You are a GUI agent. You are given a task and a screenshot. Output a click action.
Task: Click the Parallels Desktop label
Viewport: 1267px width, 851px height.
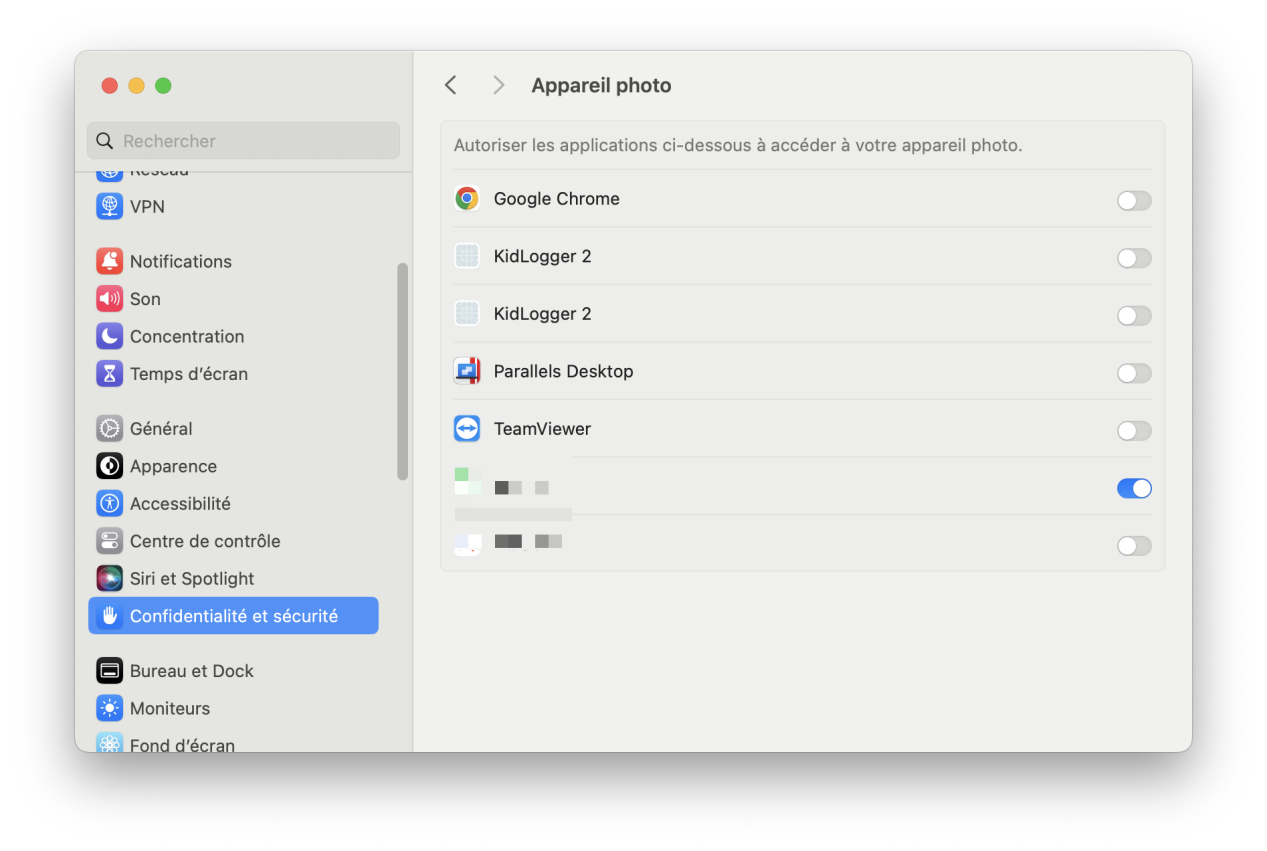click(x=564, y=371)
